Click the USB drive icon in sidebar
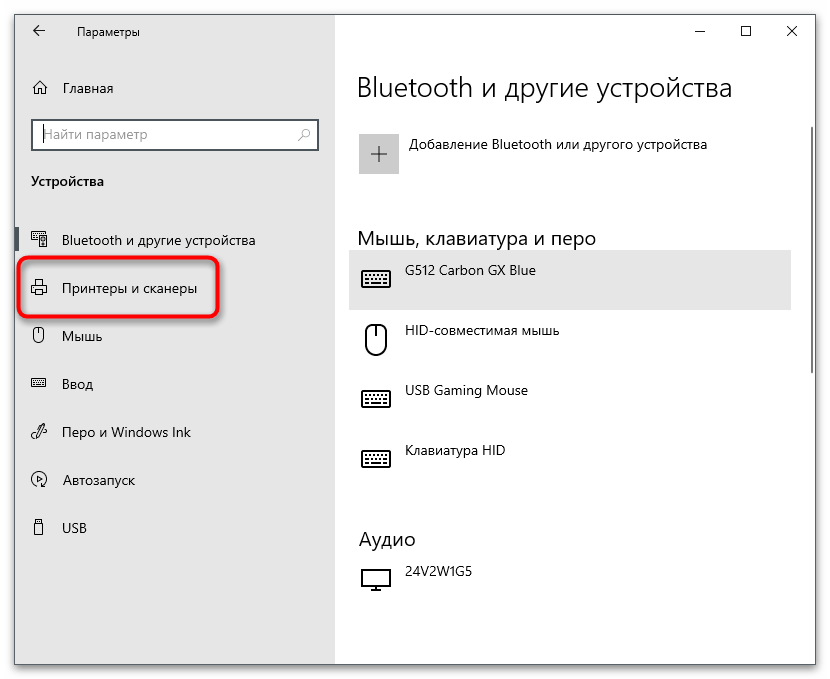830x679 pixels. pyautogui.click(x=40, y=528)
